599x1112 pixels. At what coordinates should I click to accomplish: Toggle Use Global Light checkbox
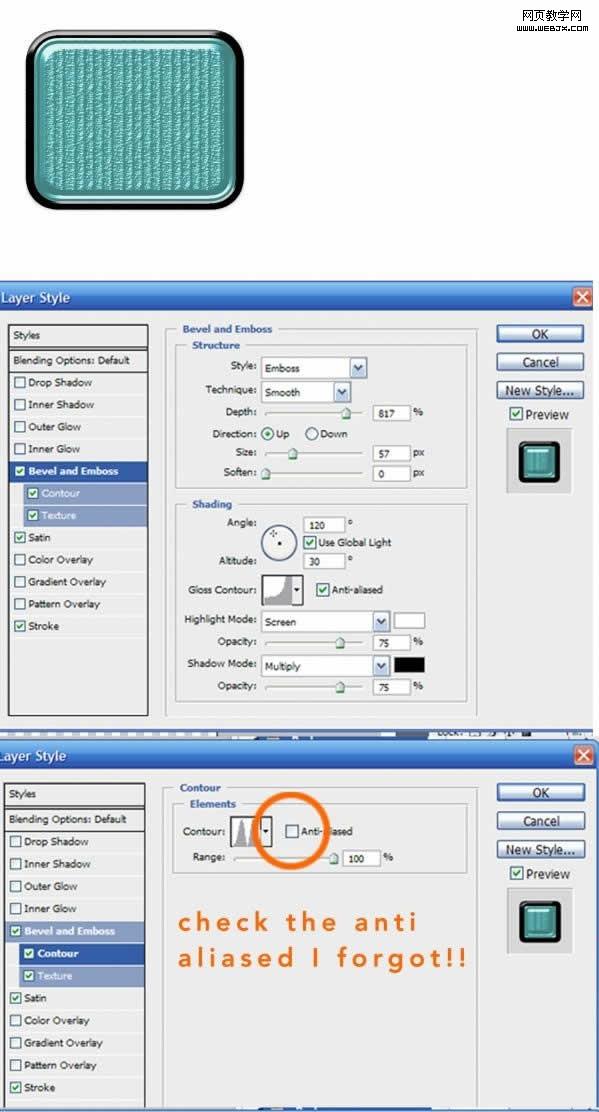pos(309,543)
